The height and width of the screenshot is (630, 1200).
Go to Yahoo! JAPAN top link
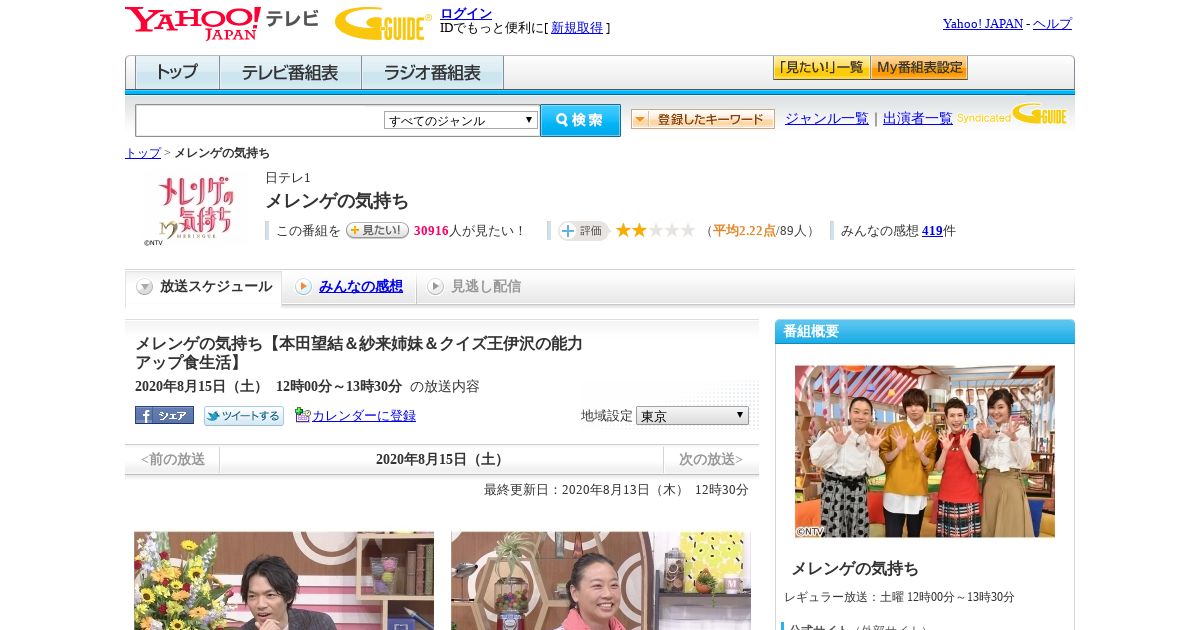(982, 23)
